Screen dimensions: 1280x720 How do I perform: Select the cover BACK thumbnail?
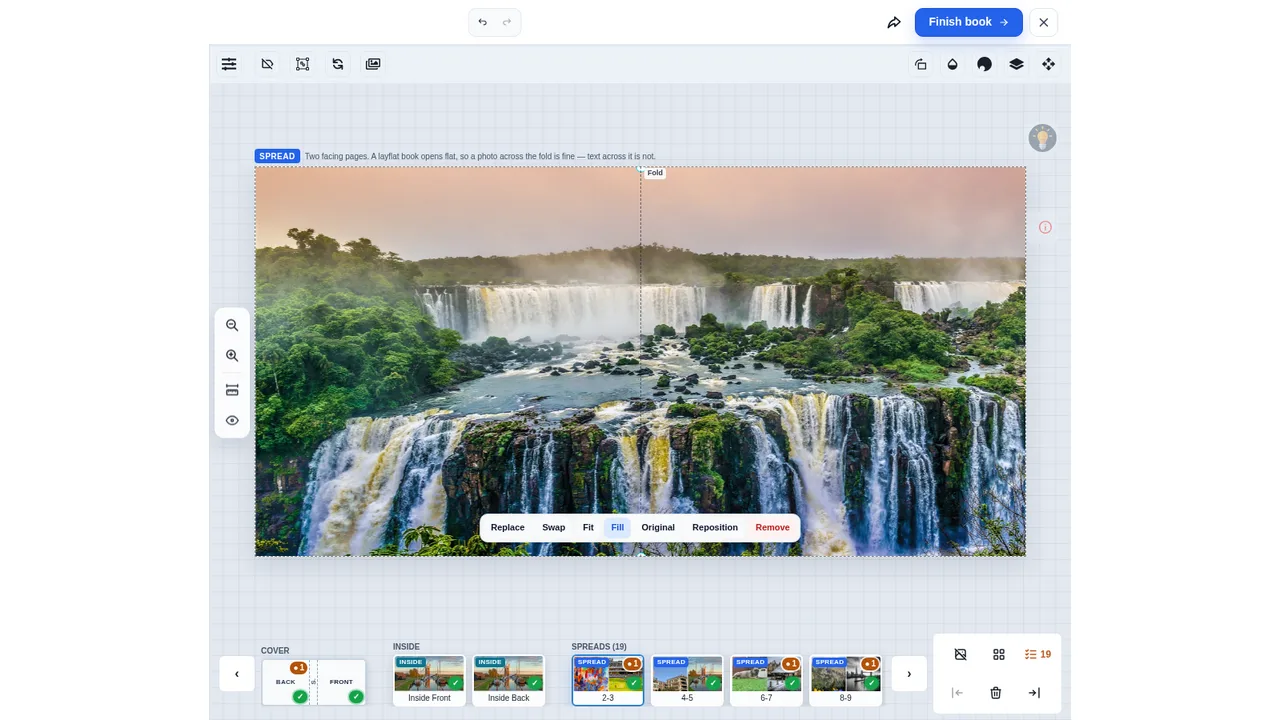click(x=286, y=682)
